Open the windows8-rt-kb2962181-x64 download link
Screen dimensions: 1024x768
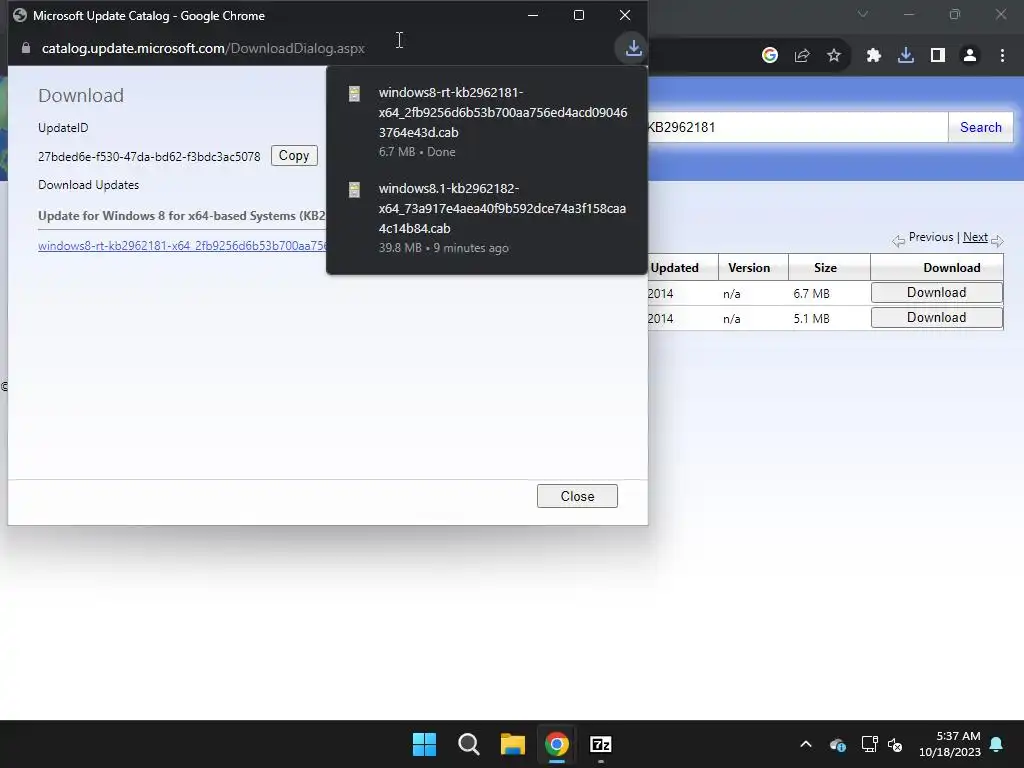[x=182, y=246]
